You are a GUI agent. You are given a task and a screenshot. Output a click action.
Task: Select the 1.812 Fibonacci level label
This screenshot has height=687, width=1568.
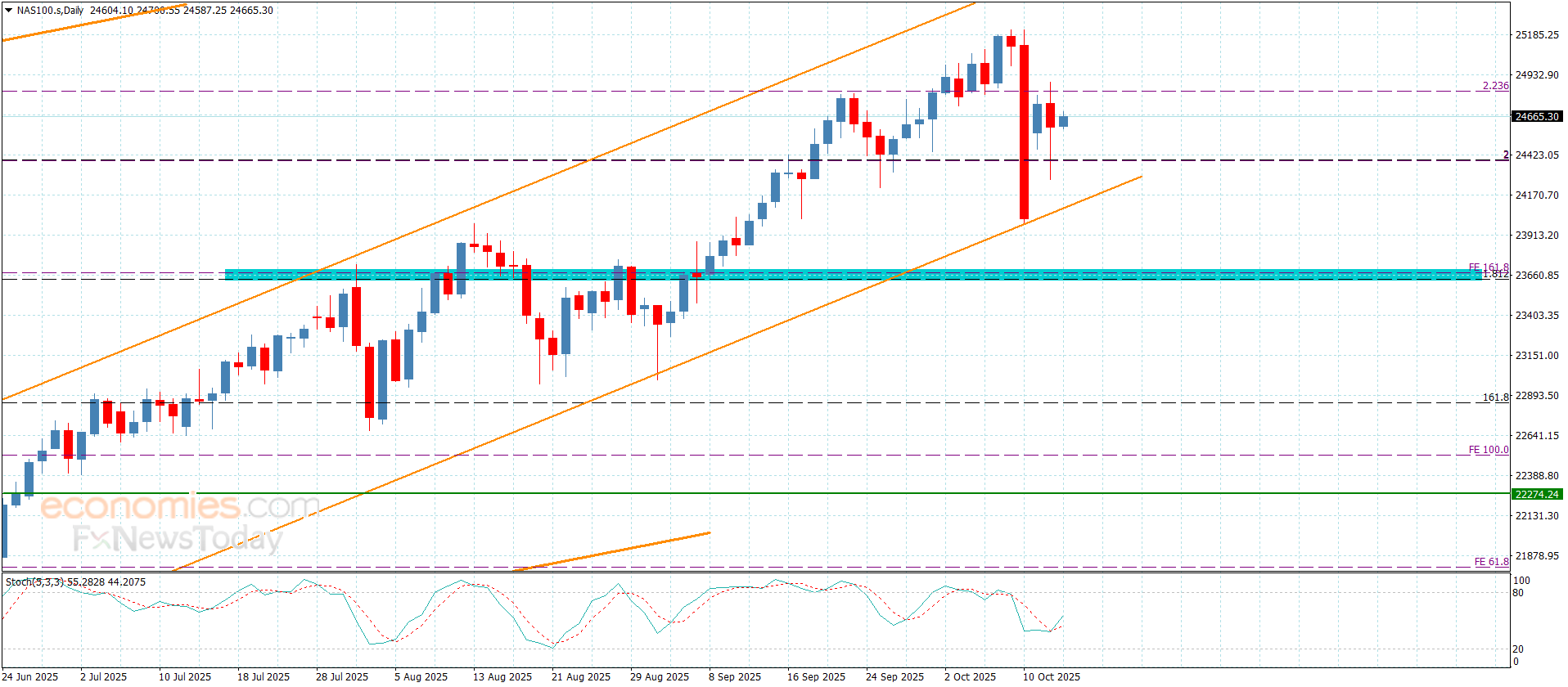click(x=1496, y=275)
